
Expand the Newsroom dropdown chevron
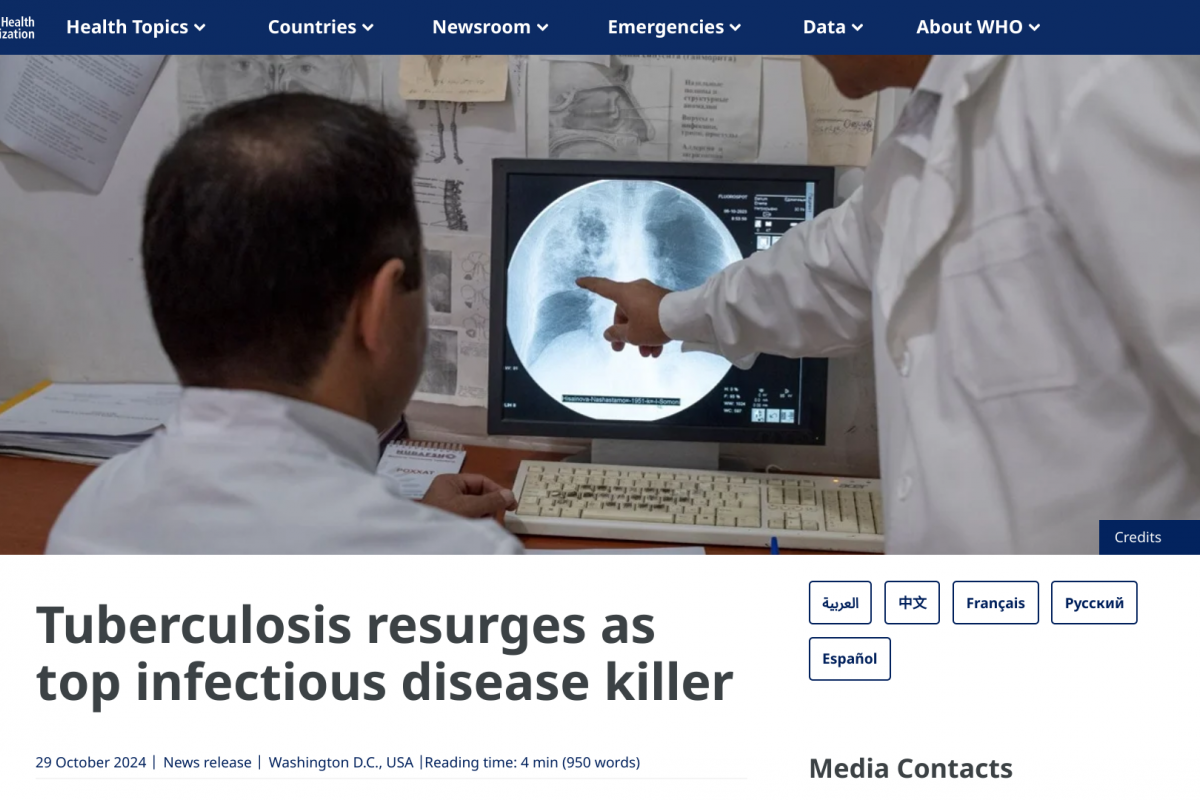[x=543, y=28]
